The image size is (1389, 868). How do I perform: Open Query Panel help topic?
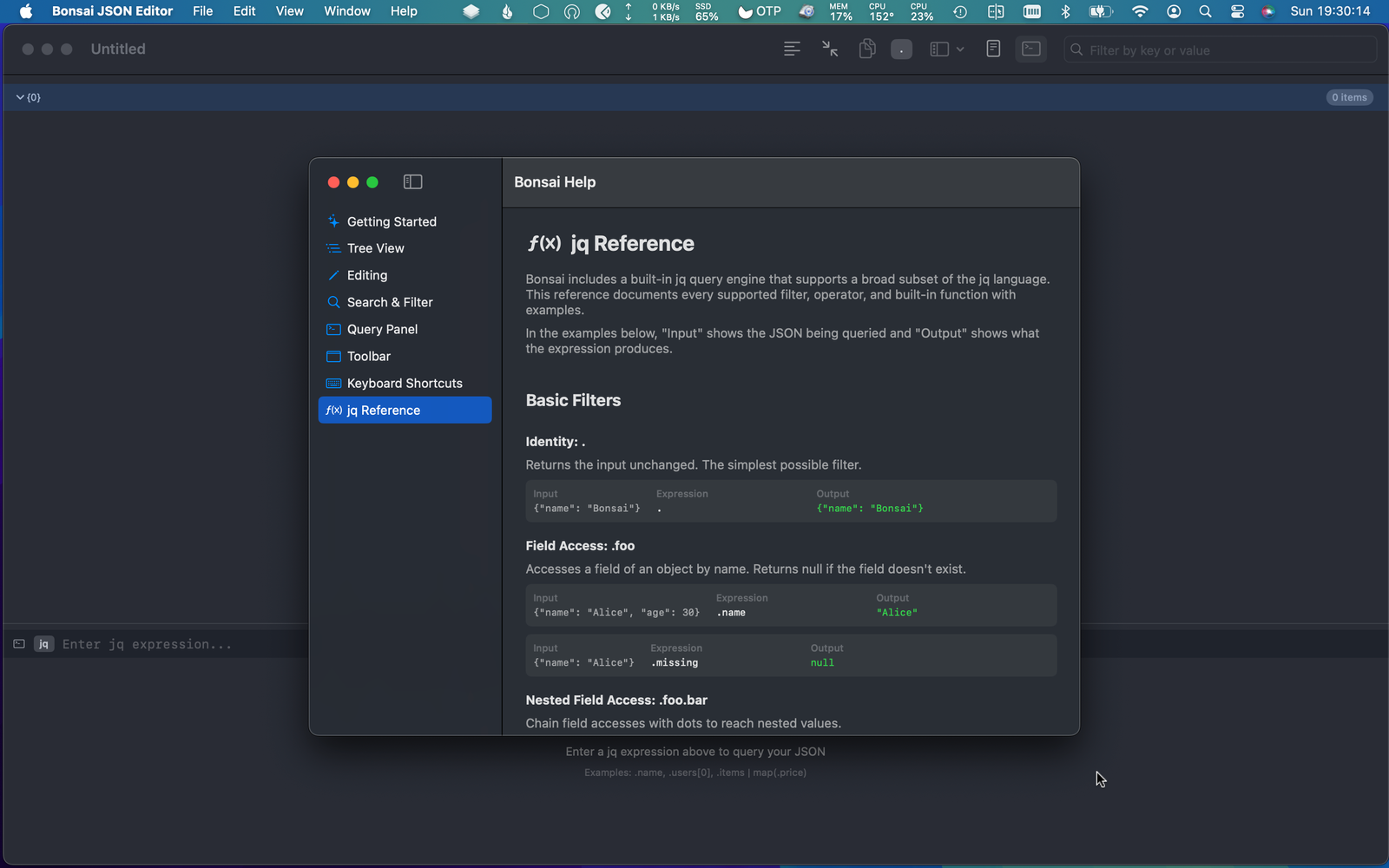click(405, 329)
